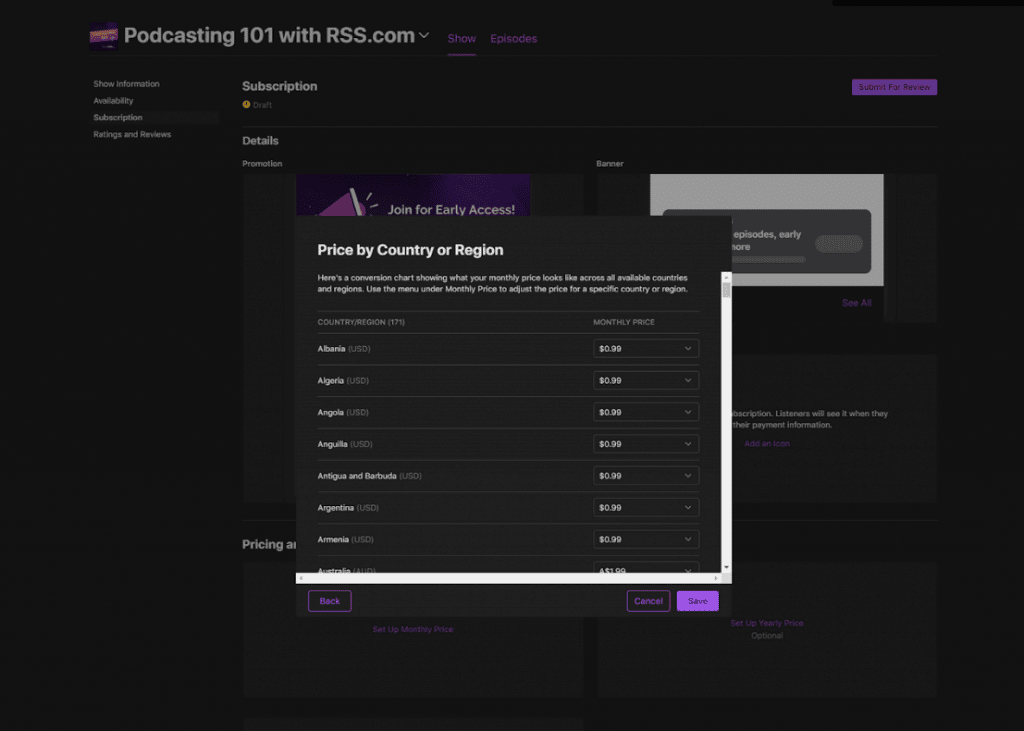The height and width of the screenshot is (731, 1024).
Task: Open the Argentina monthly price dropdown
Action: click(645, 508)
